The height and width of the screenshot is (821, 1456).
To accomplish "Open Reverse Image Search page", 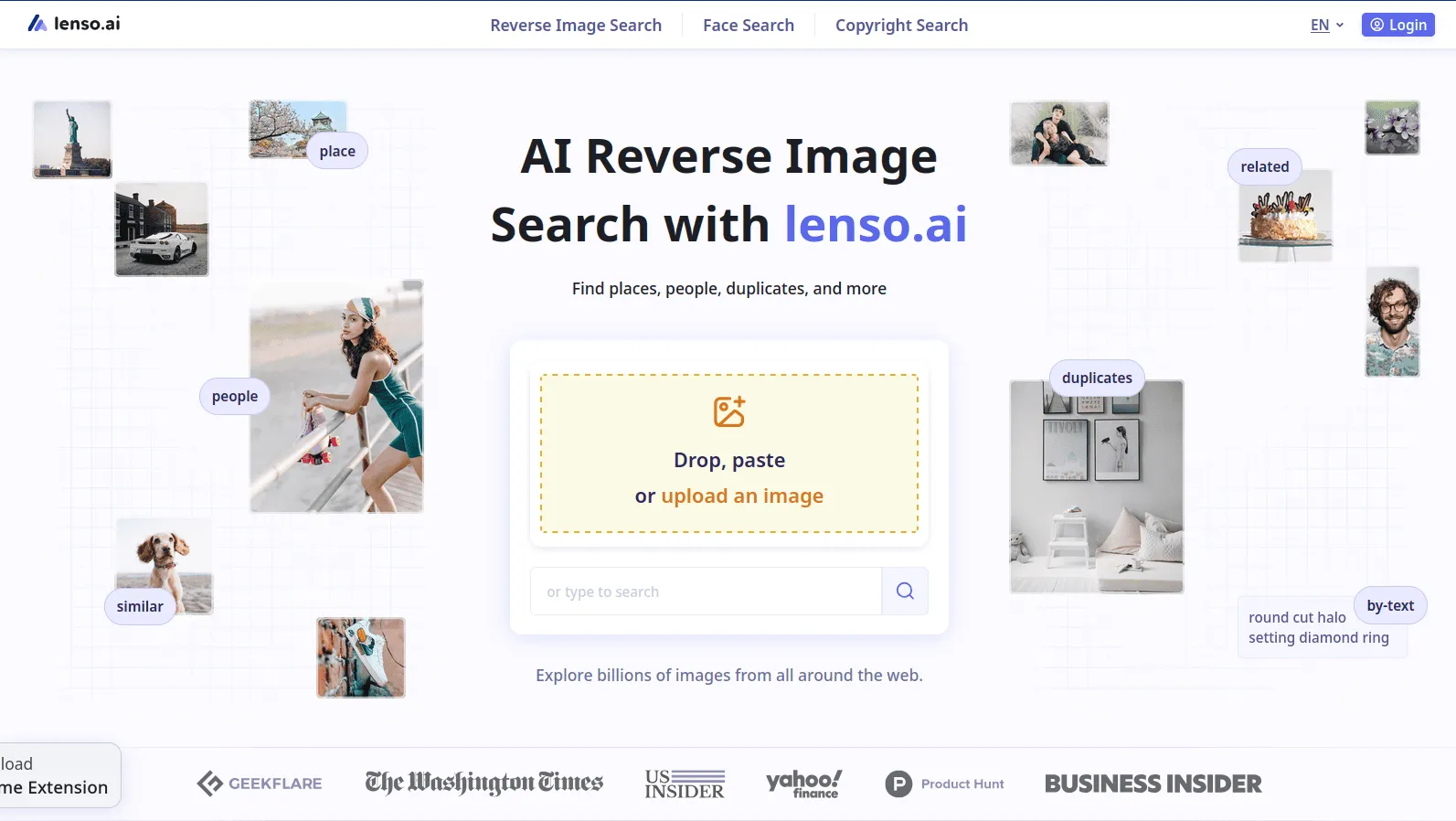I will [576, 26].
